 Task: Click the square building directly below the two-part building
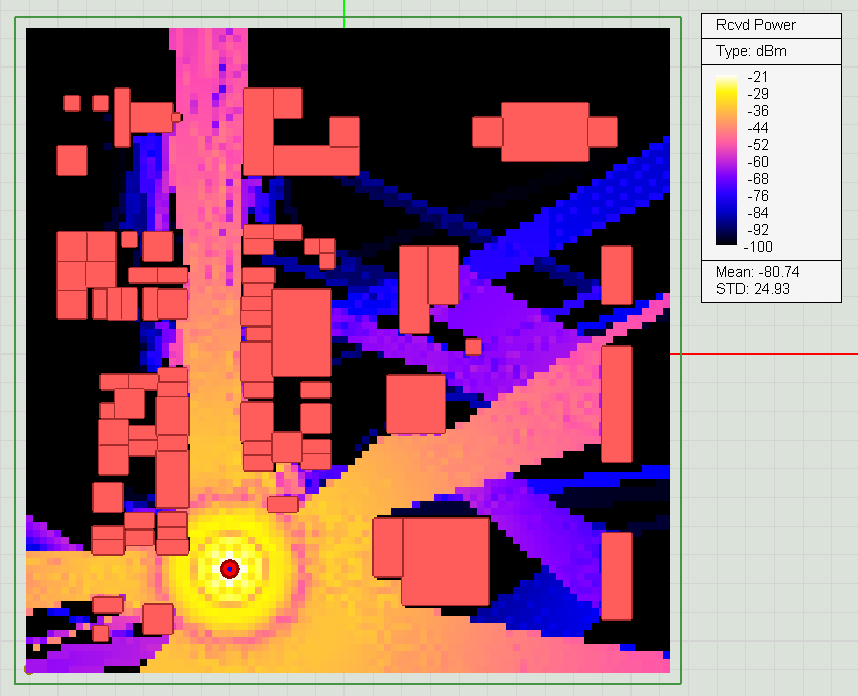click(416, 404)
